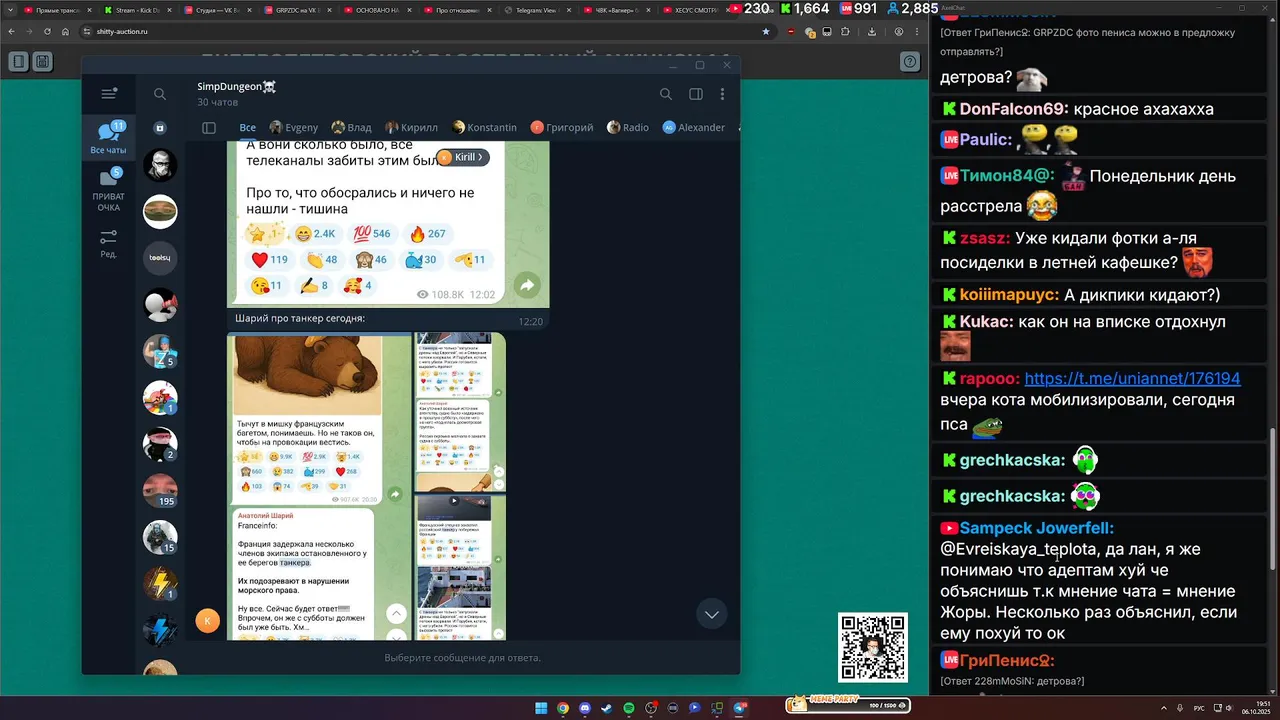The height and width of the screenshot is (720, 1280).
Task: Switch to the Radio tab
Action: (x=627, y=127)
